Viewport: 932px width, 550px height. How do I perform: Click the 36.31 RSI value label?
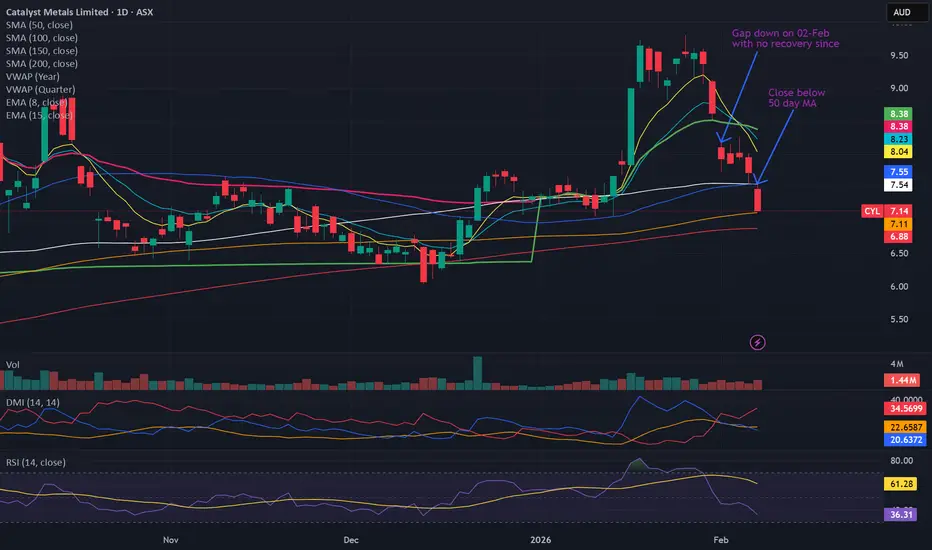tap(901, 514)
